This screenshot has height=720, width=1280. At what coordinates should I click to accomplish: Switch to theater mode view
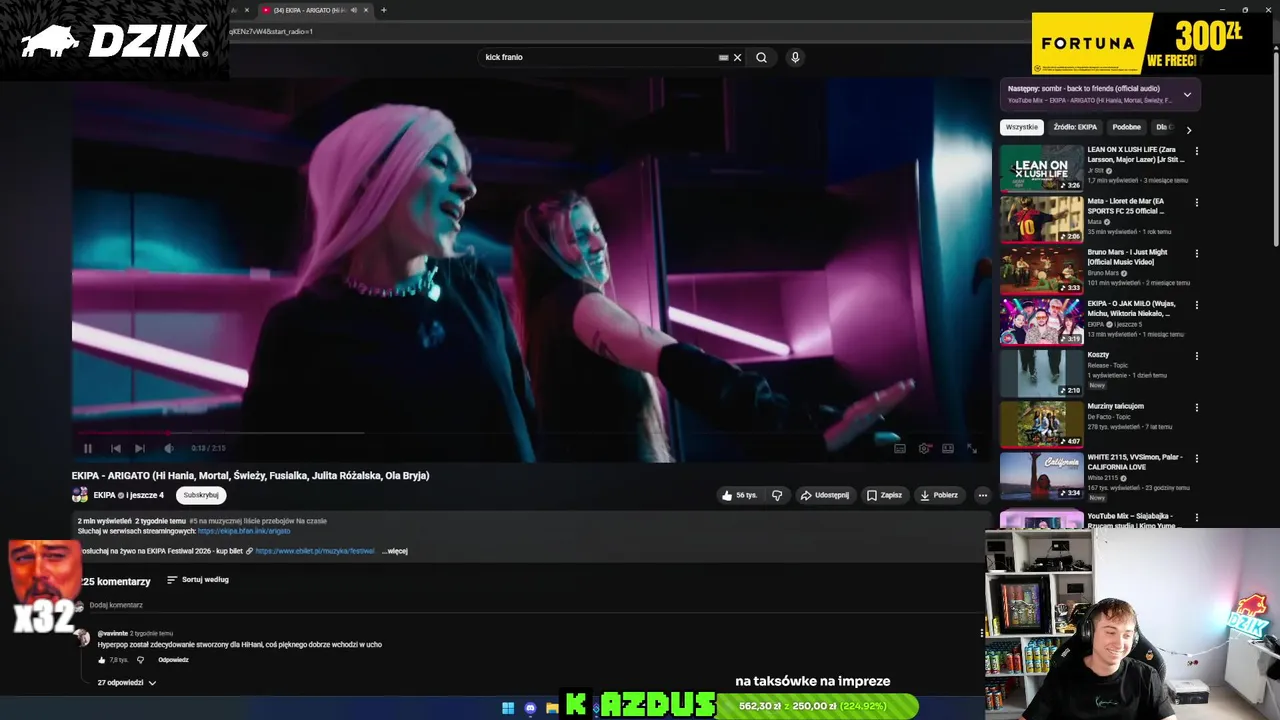click(x=948, y=449)
